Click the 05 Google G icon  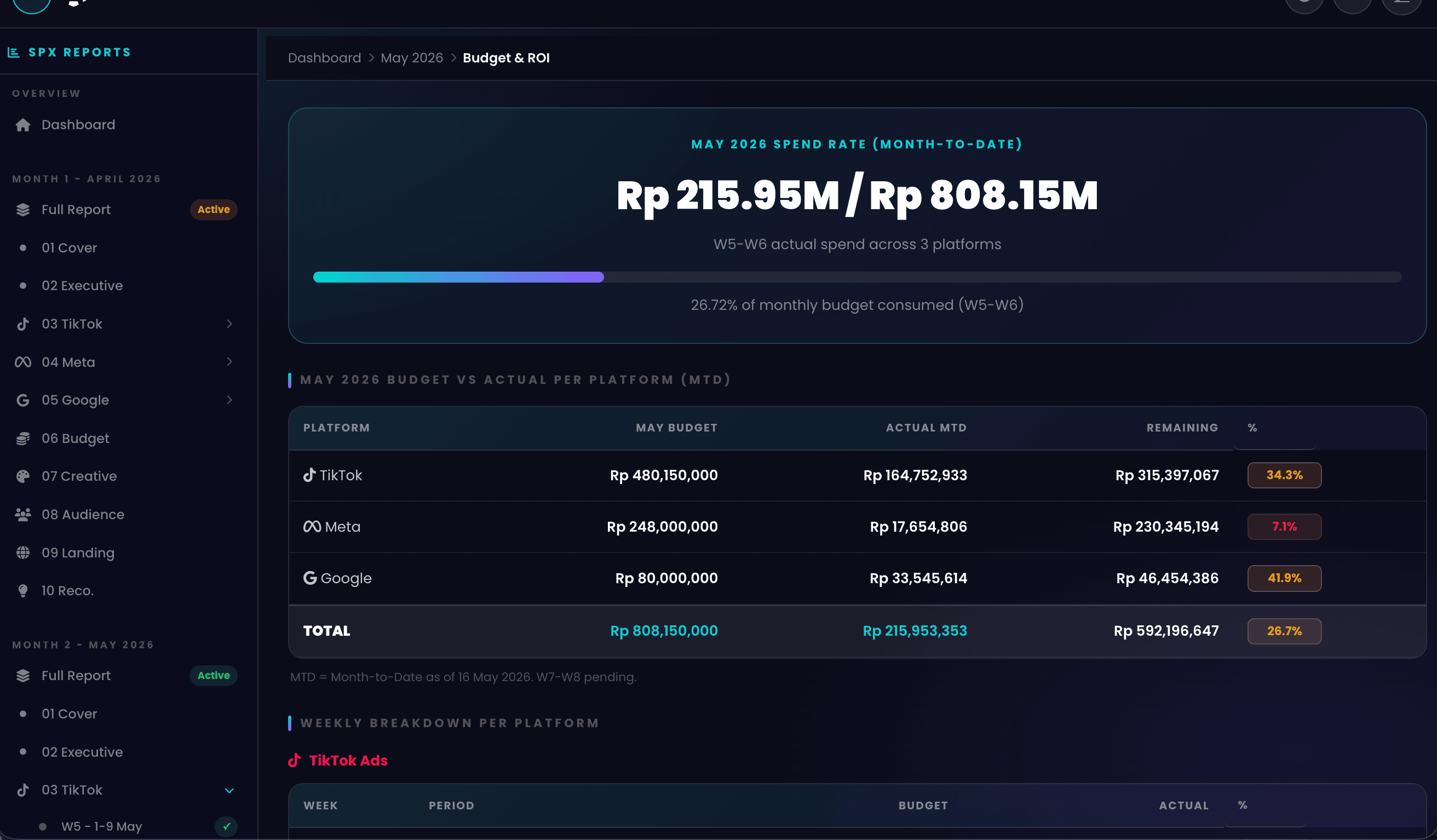pyautogui.click(x=23, y=400)
